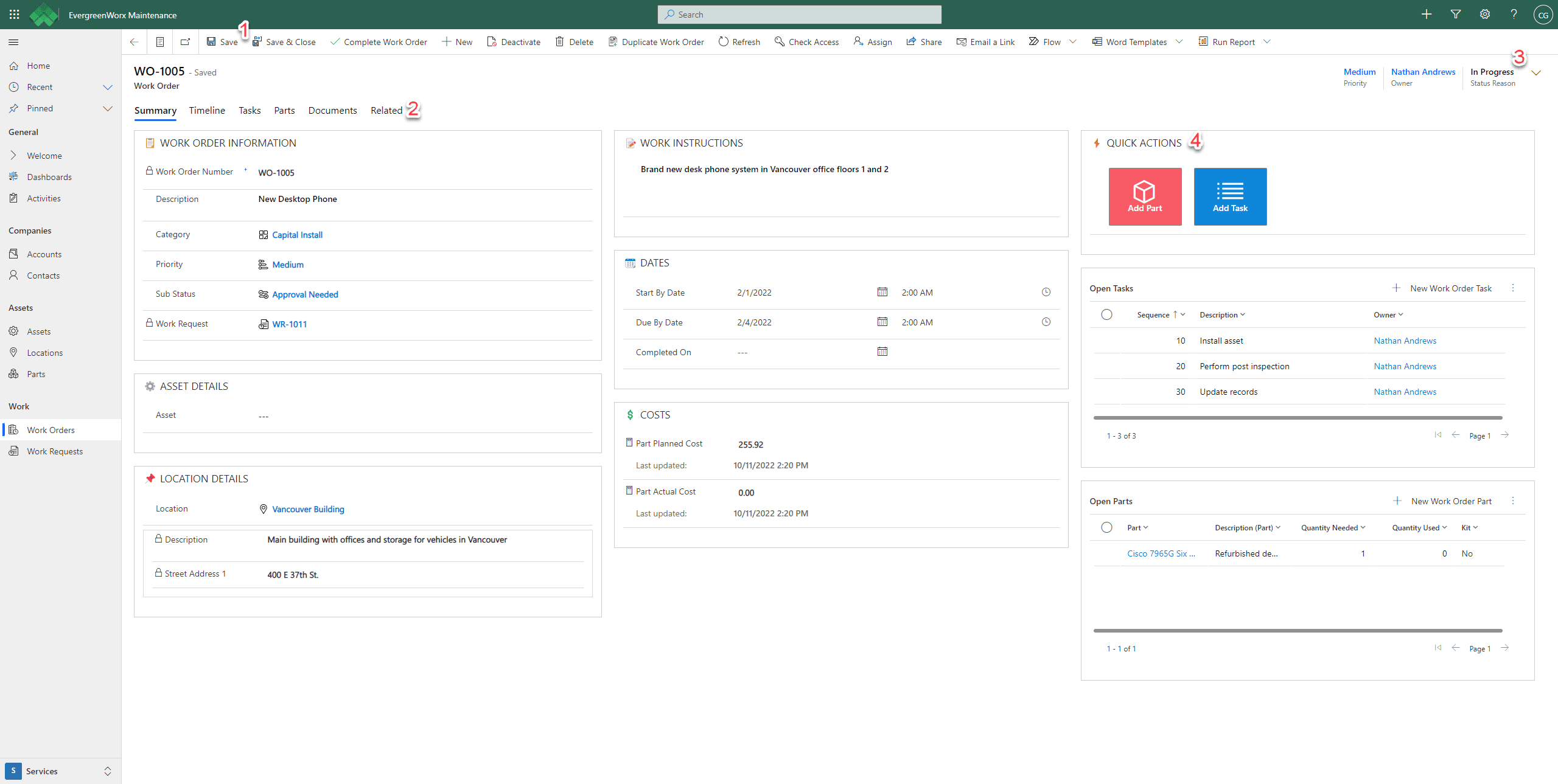1558x784 pixels.
Task: Click the Complete Work Order button
Action: click(x=378, y=41)
